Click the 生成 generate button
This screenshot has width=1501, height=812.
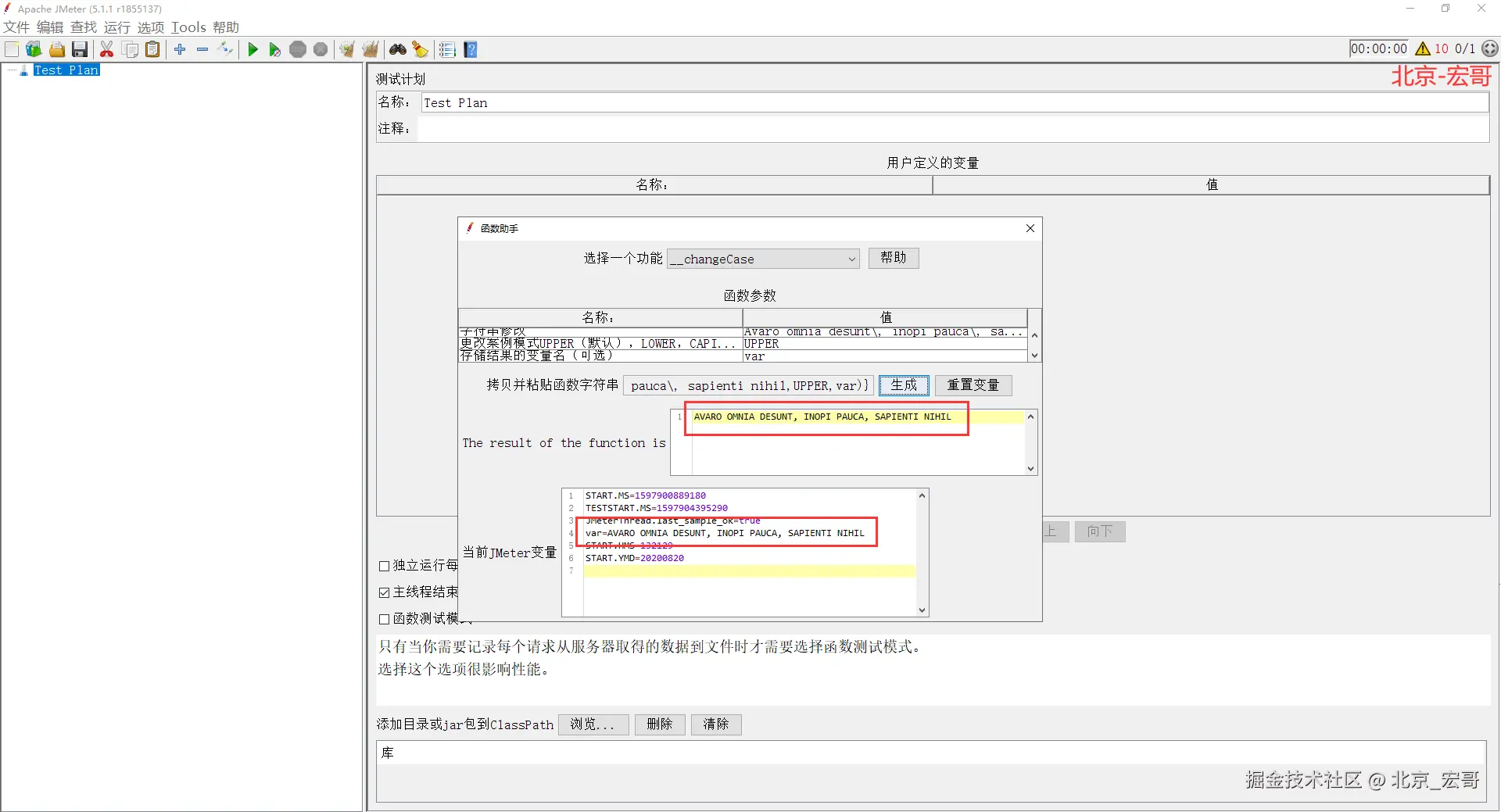(x=904, y=385)
